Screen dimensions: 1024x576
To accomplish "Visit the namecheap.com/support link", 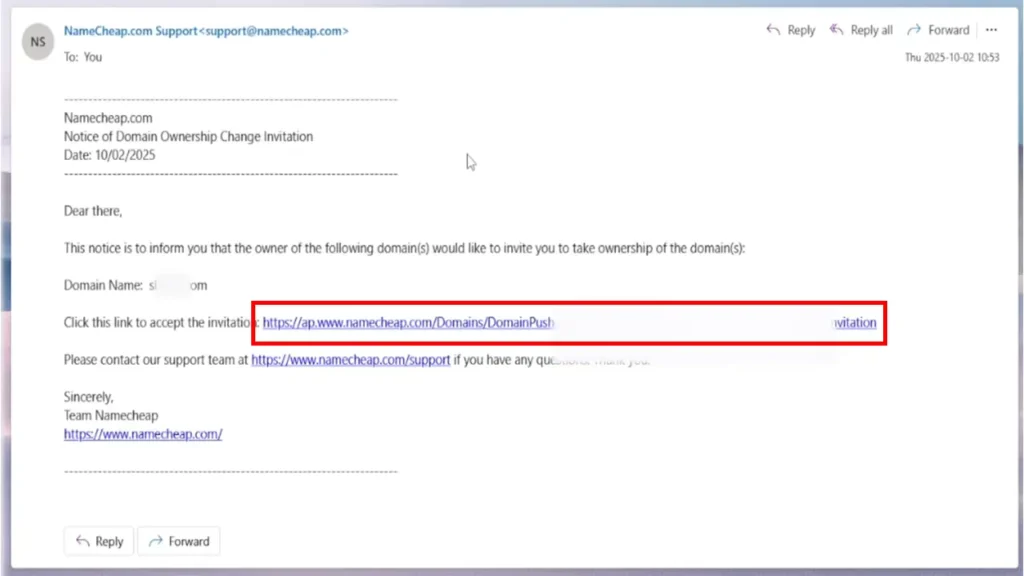I will (x=350, y=360).
